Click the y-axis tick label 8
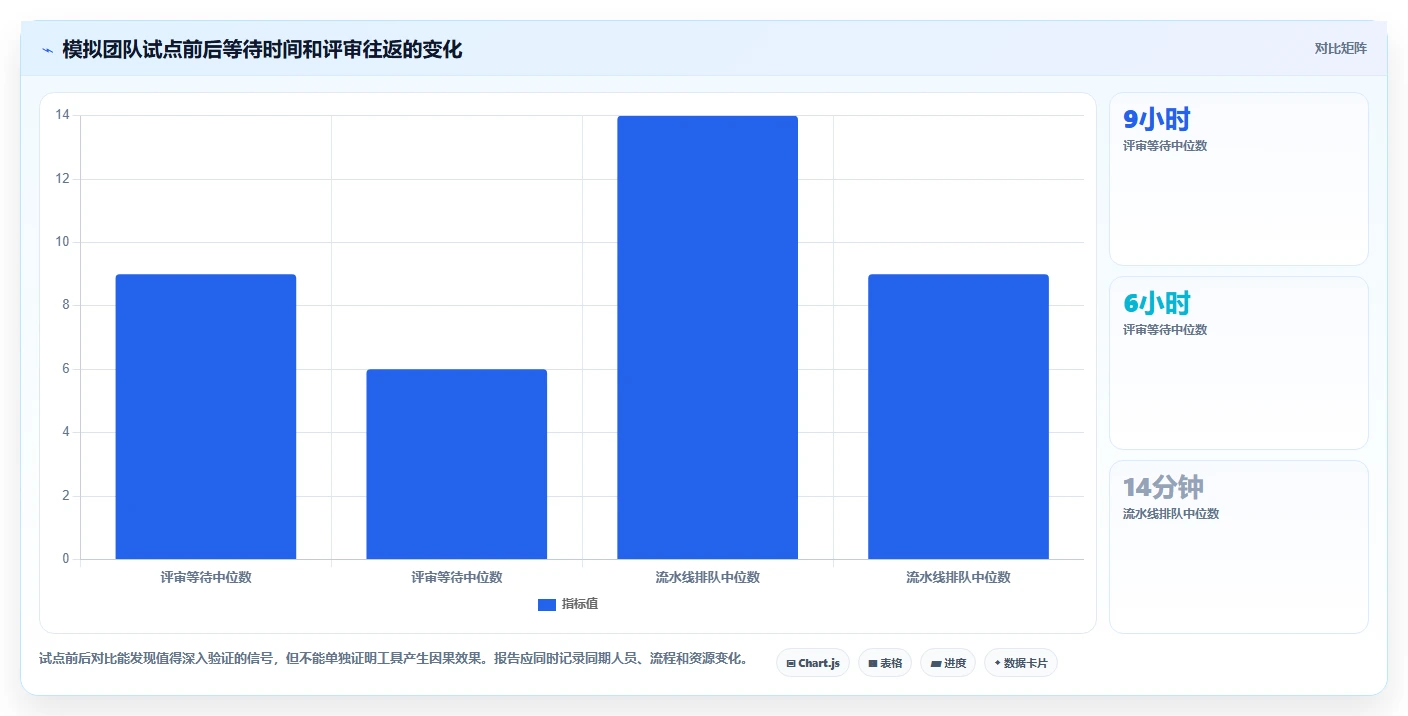Viewport: 1408px width, 716px height. coord(66,306)
